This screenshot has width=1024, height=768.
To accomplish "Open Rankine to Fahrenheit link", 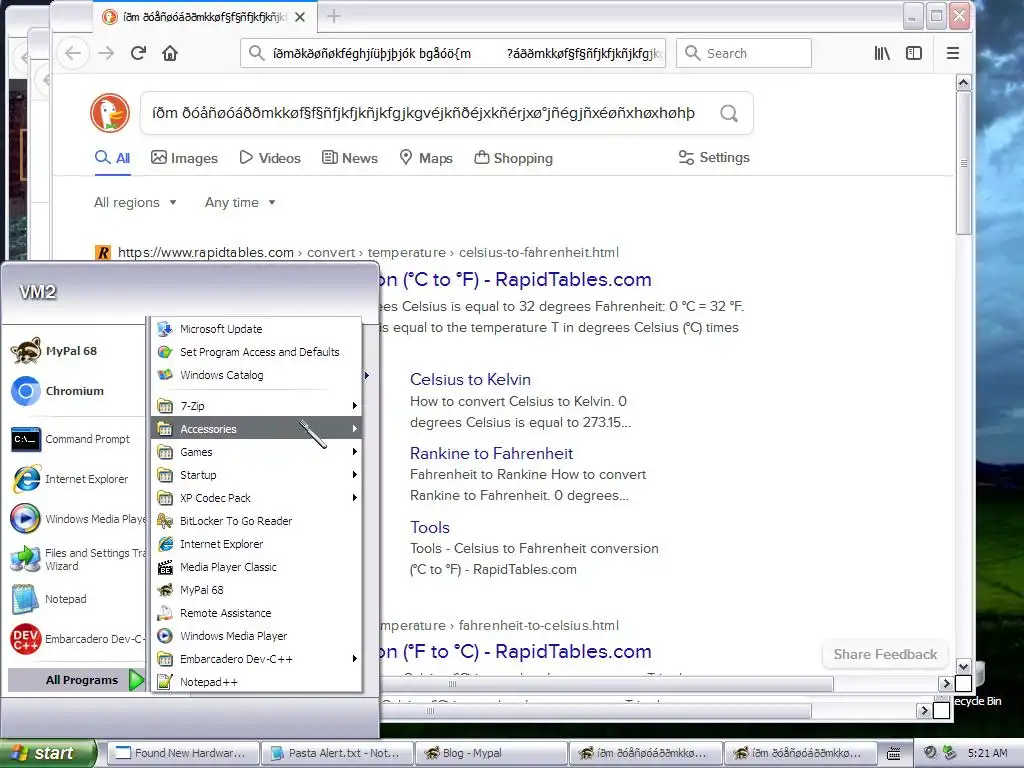I will pyautogui.click(x=491, y=453).
